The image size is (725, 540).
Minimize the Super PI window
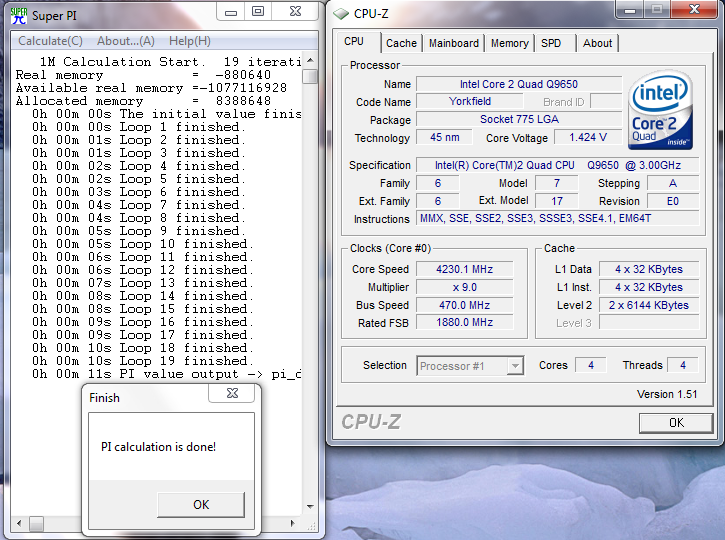pos(231,12)
